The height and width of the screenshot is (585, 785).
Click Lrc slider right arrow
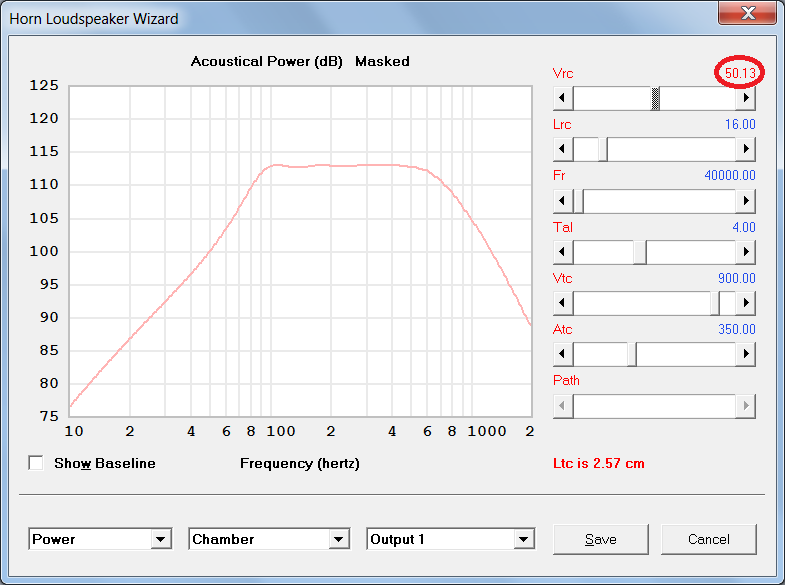click(x=745, y=149)
